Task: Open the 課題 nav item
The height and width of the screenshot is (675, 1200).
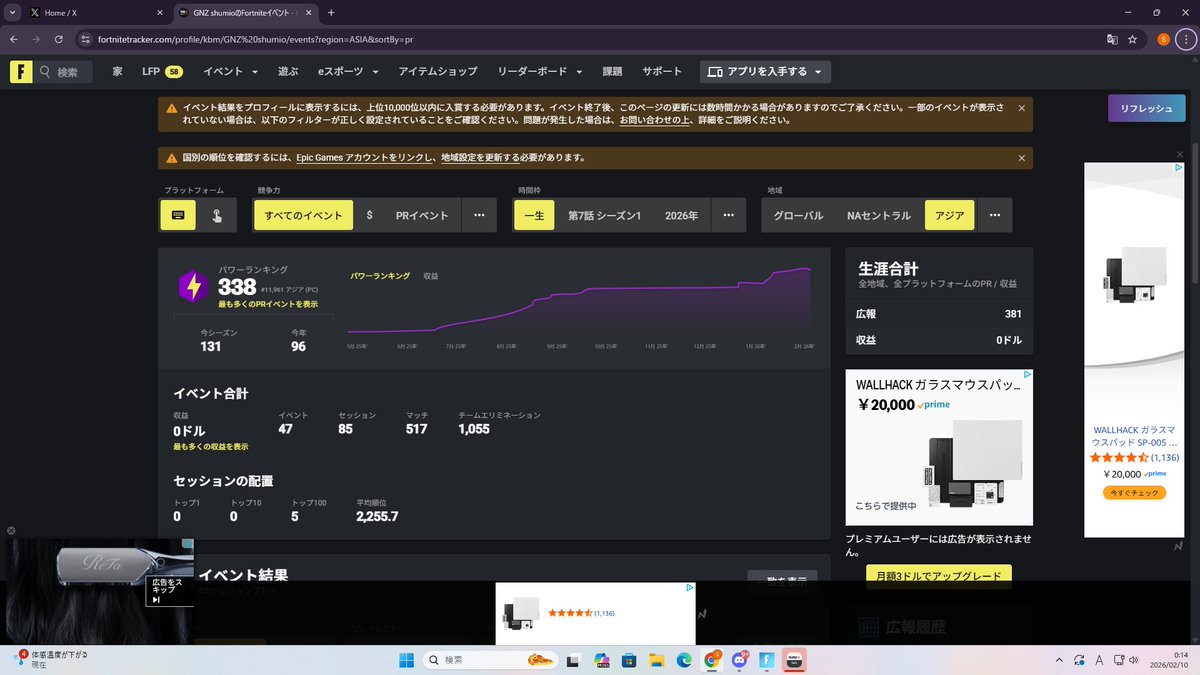Action: [x=612, y=72]
